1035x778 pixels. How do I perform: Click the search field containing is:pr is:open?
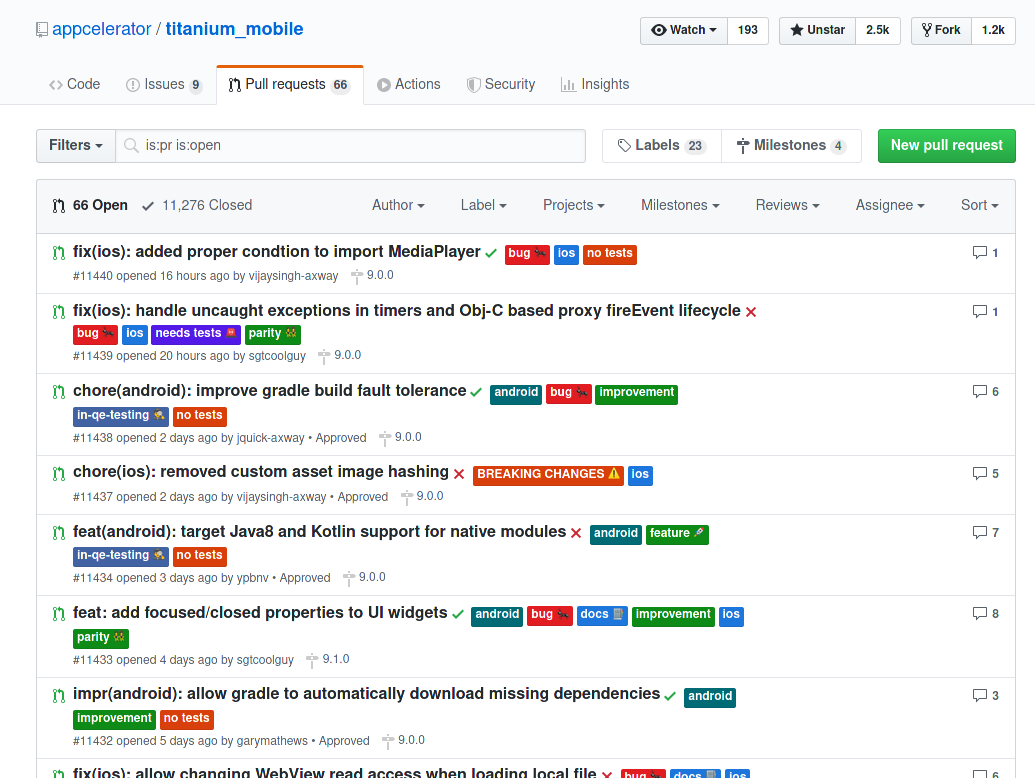pos(351,145)
